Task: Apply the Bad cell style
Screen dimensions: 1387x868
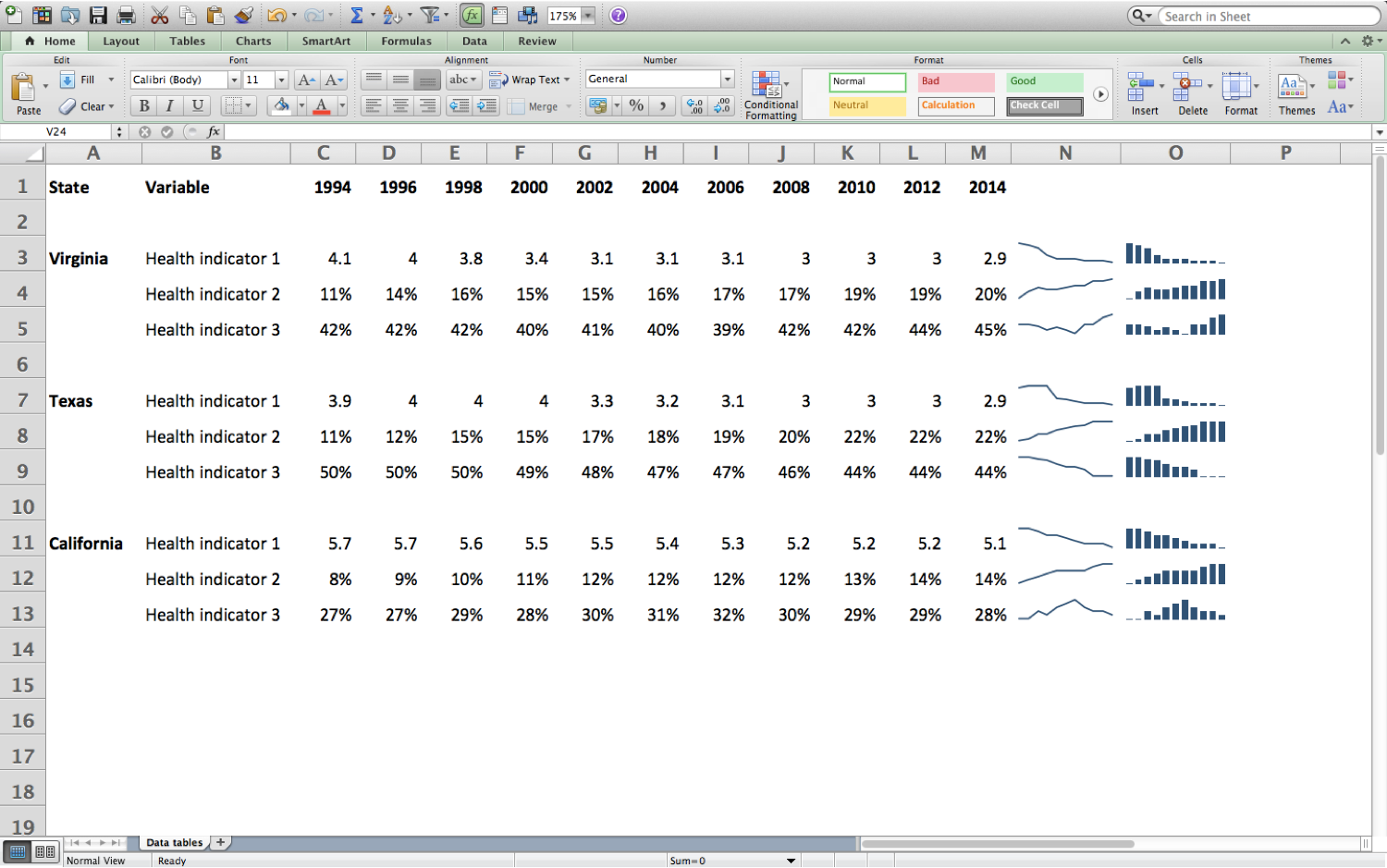Action: point(956,82)
